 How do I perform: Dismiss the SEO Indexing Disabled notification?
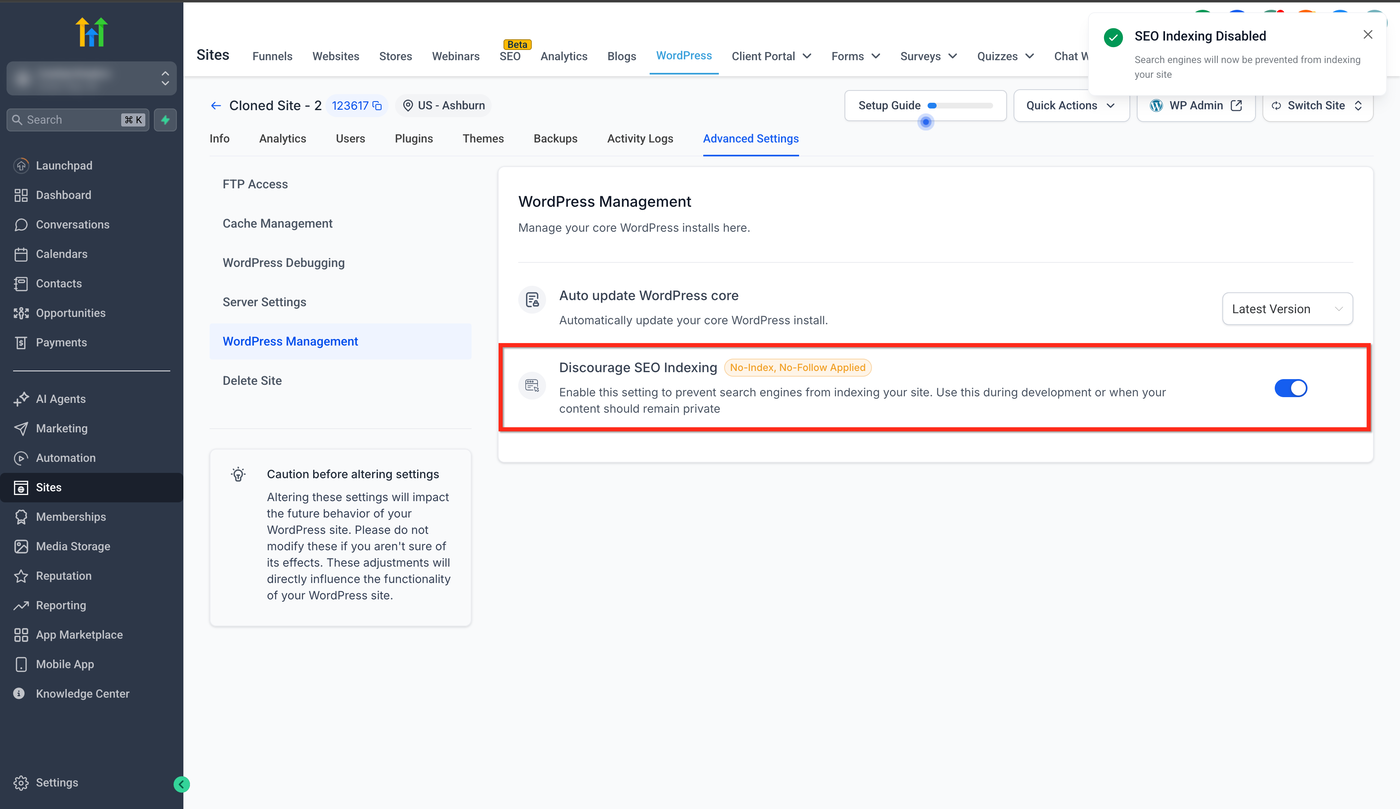click(x=1368, y=35)
